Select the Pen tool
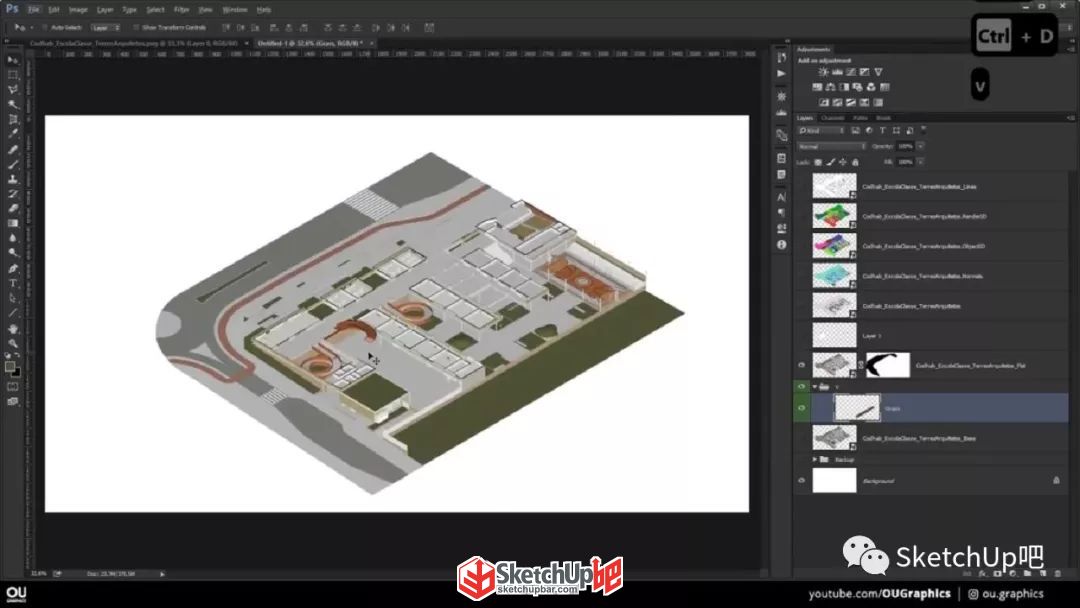This screenshot has height=608, width=1080. 13,269
